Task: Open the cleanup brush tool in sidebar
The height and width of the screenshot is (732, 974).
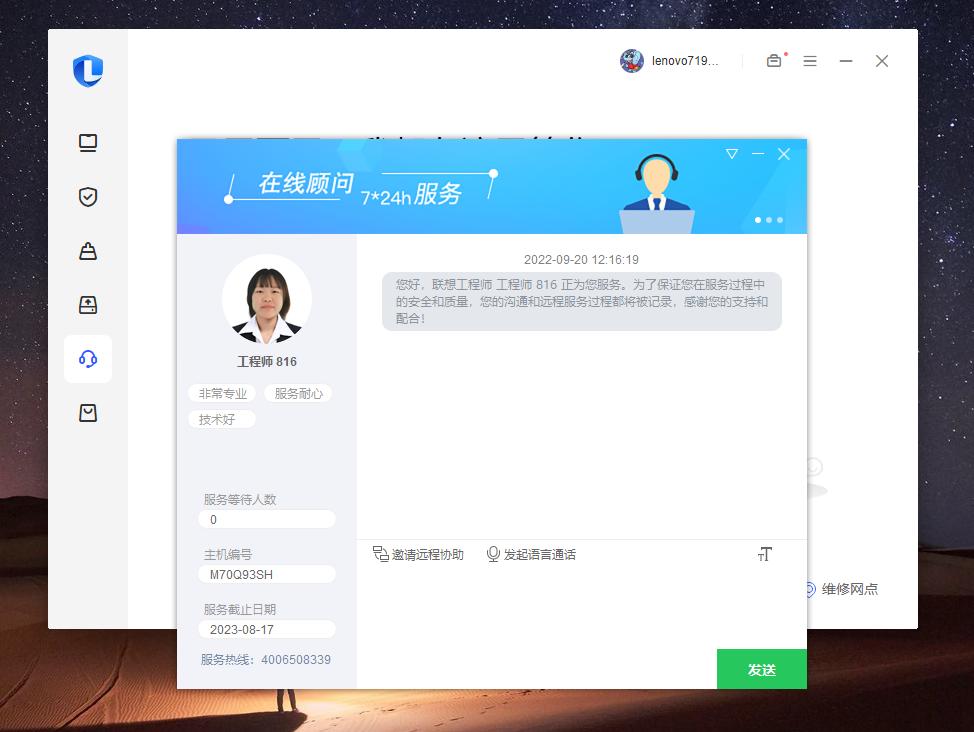Action: [88, 251]
